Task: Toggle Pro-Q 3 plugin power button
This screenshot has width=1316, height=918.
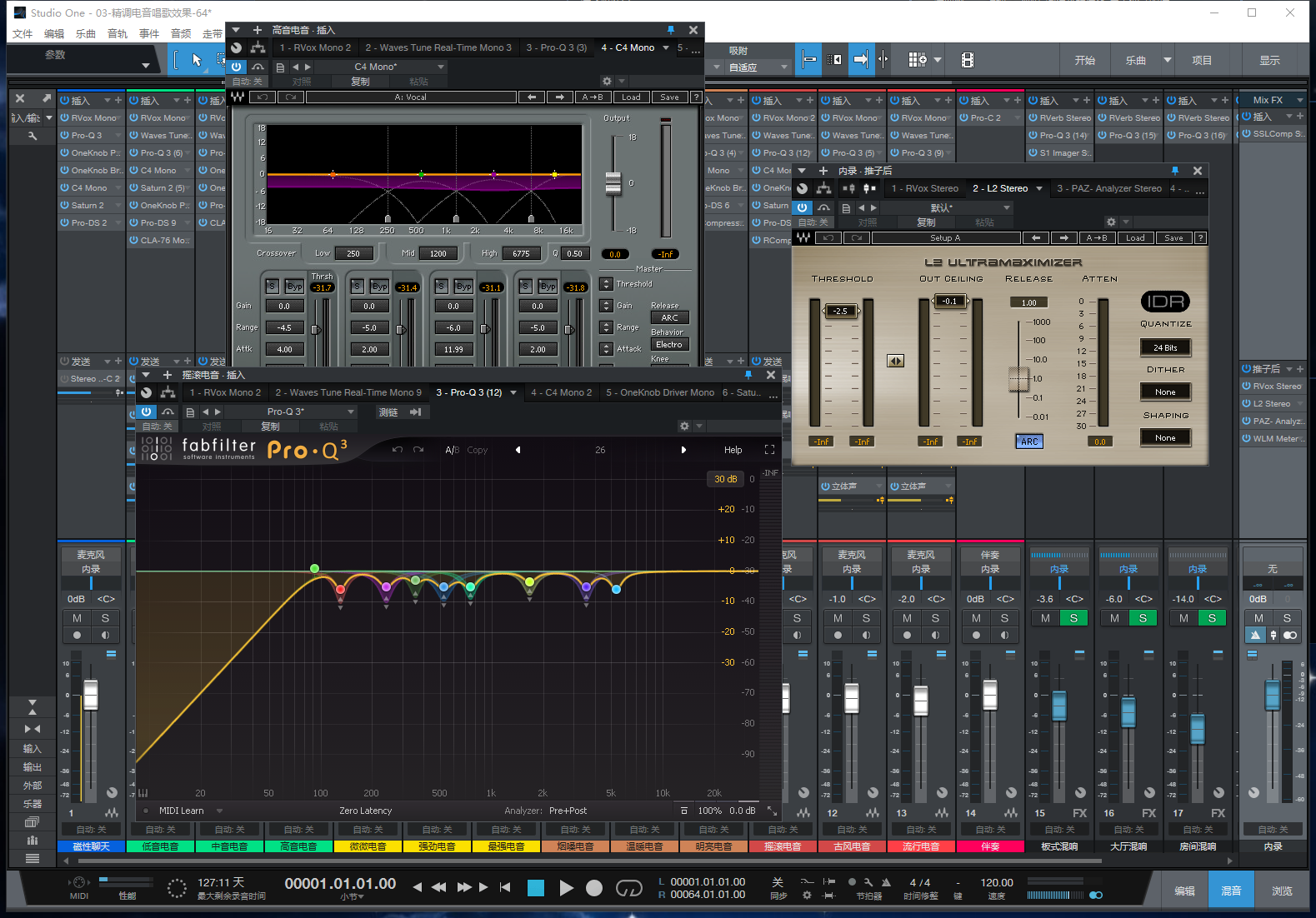Action: (x=147, y=412)
